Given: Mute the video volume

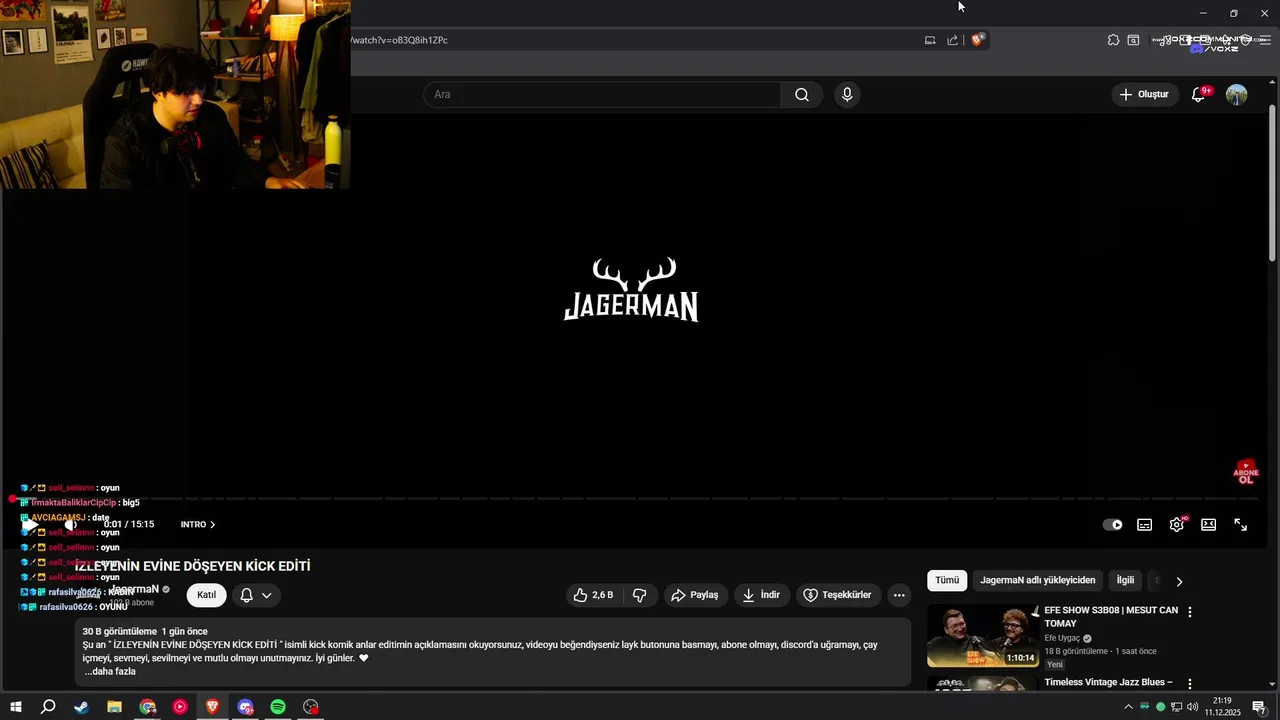Looking at the screenshot, I should [71, 524].
